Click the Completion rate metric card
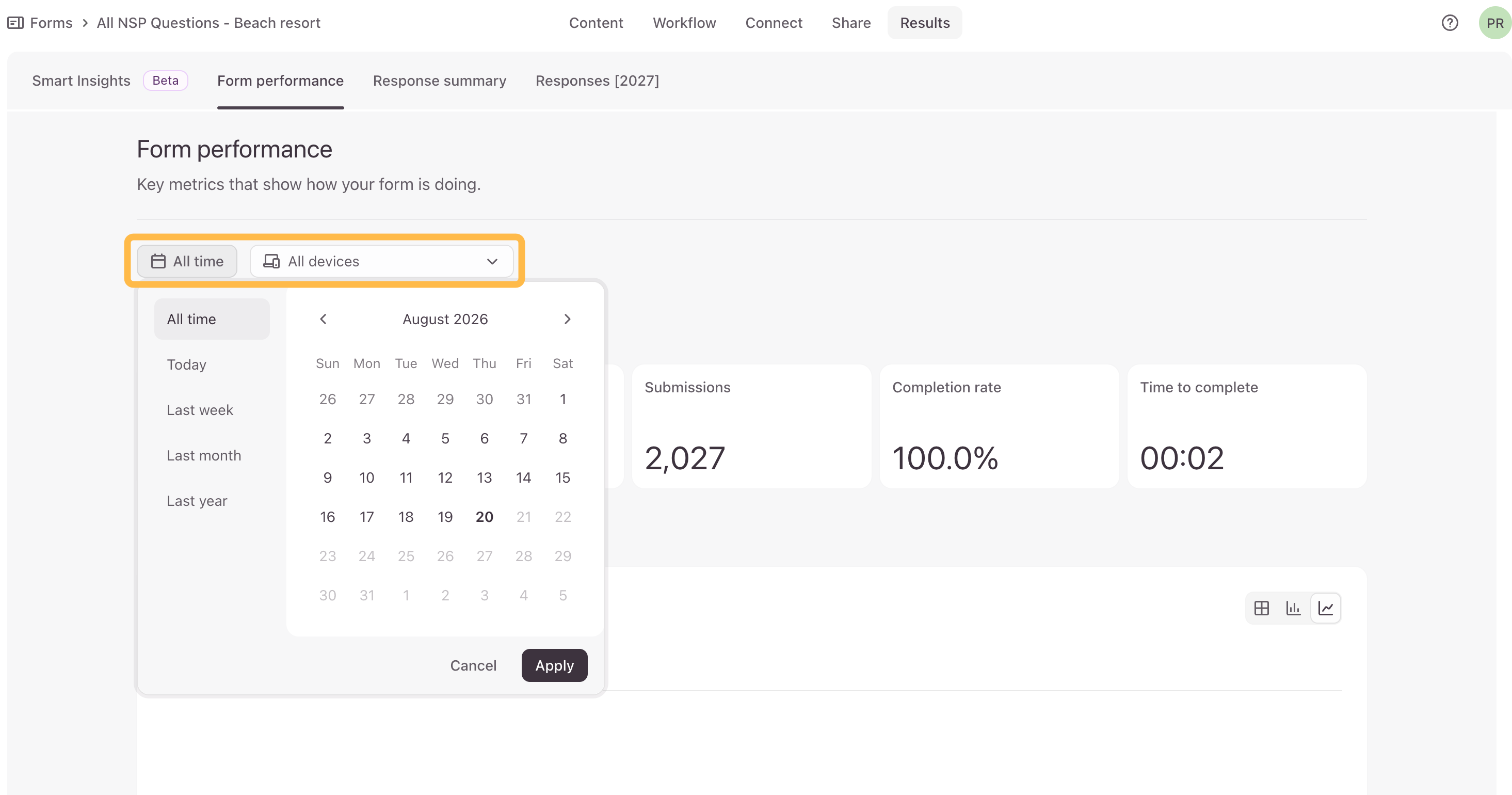This screenshot has width=1512, height=795. 999,426
